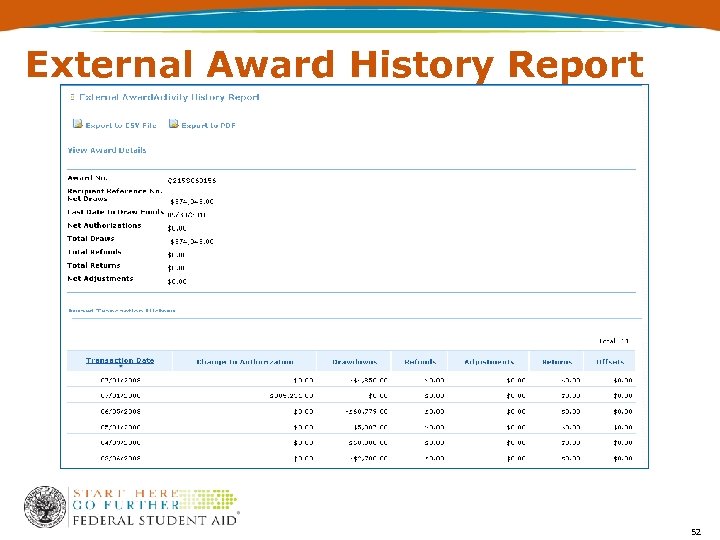
Task: Click the Total Draws label
Action: tap(90, 238)
